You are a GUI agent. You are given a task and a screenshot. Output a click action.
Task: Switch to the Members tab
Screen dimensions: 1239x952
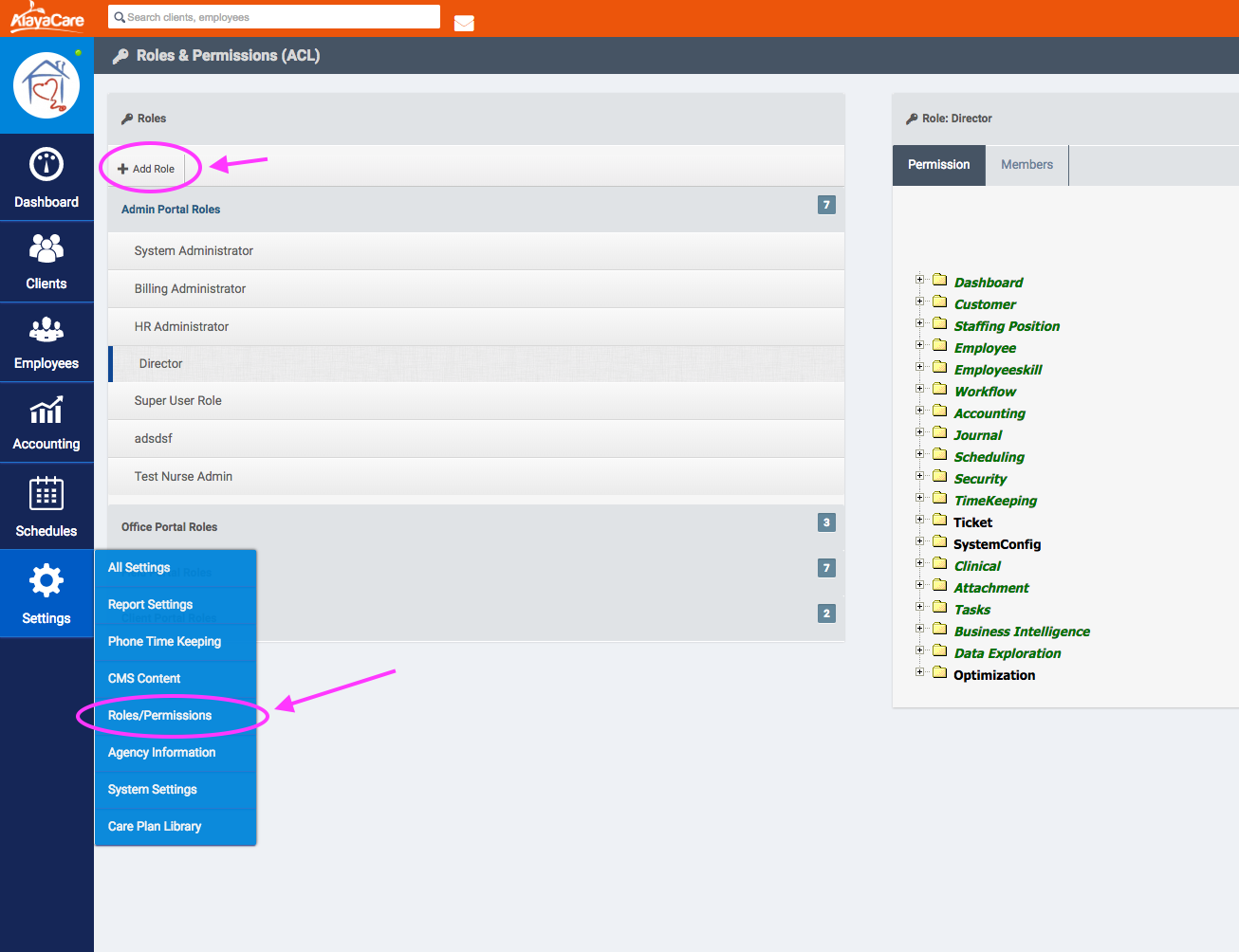pos(1026,165)
